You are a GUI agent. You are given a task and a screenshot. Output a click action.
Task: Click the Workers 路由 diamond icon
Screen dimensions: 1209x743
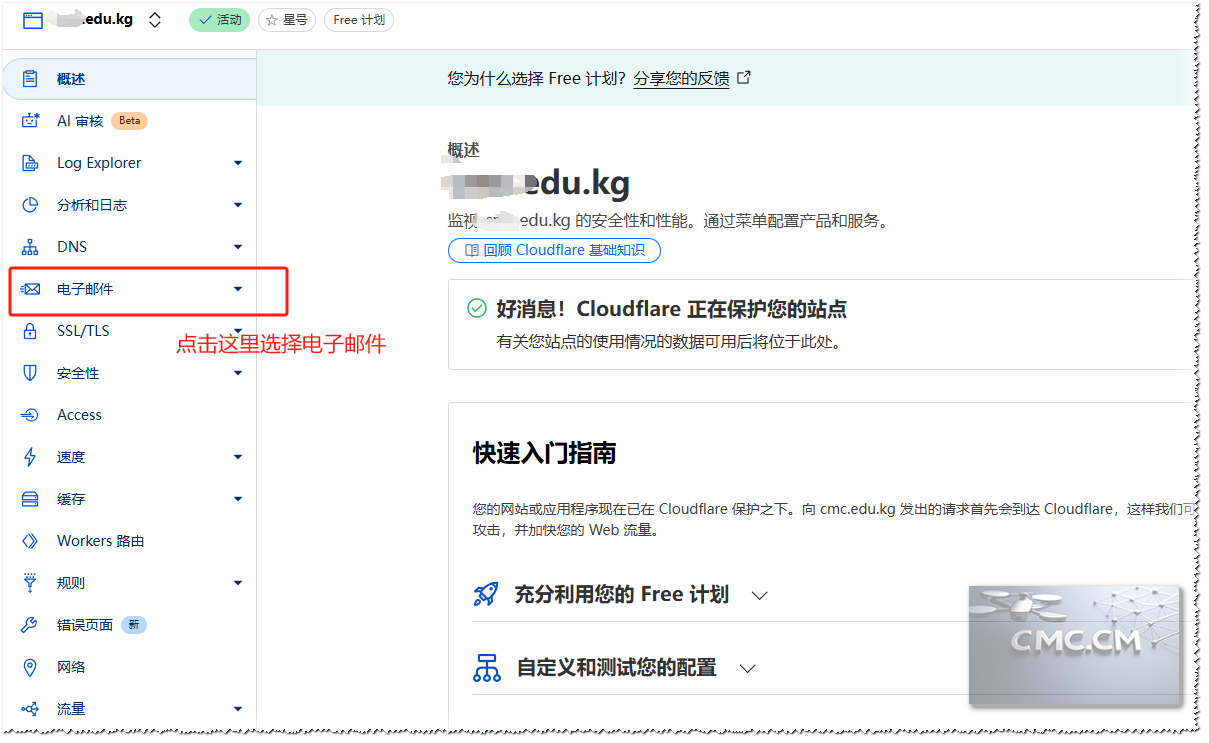click(30, 541)
